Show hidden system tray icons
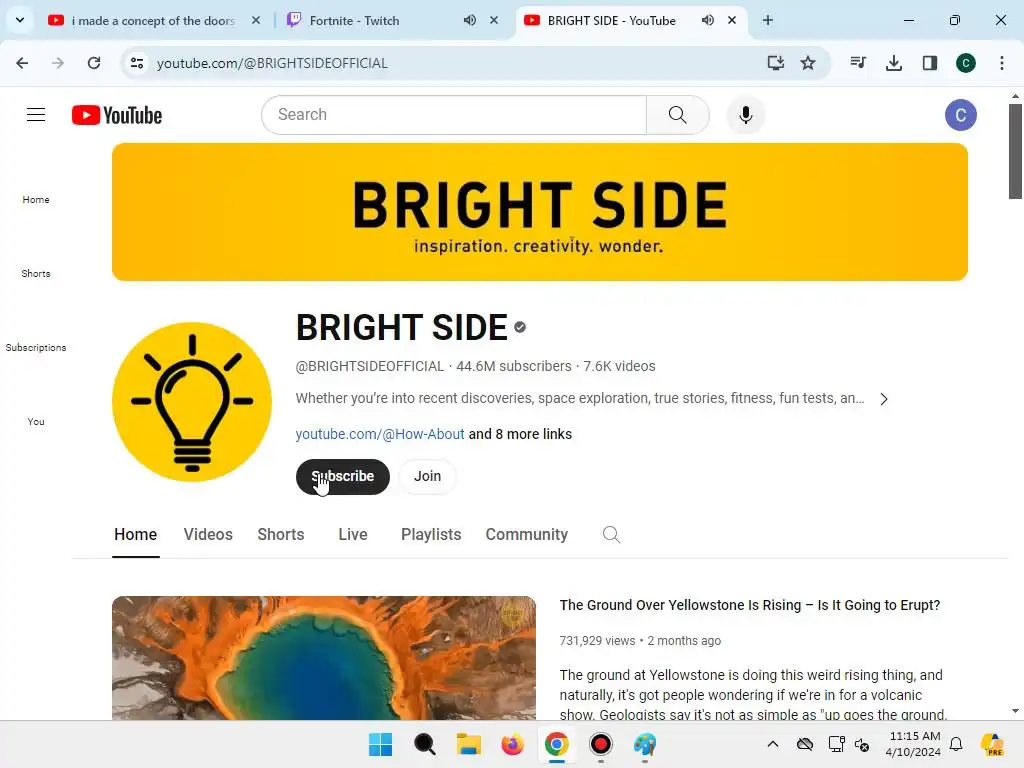The height and width of the screenshot is (768, 1024). pyautogui.click(x=773, y=744)
